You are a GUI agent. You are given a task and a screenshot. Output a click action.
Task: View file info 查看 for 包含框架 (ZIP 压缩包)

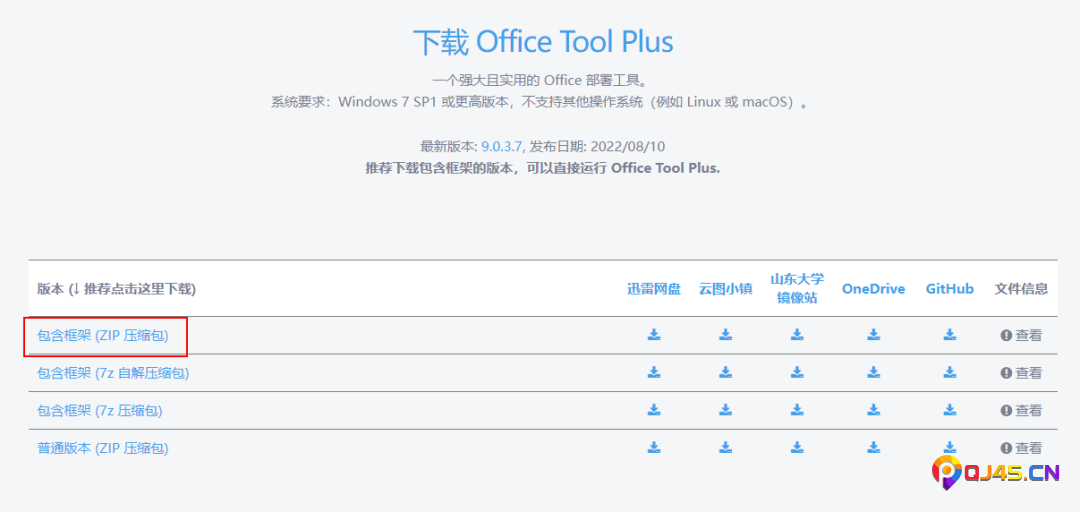[1021, 336]
